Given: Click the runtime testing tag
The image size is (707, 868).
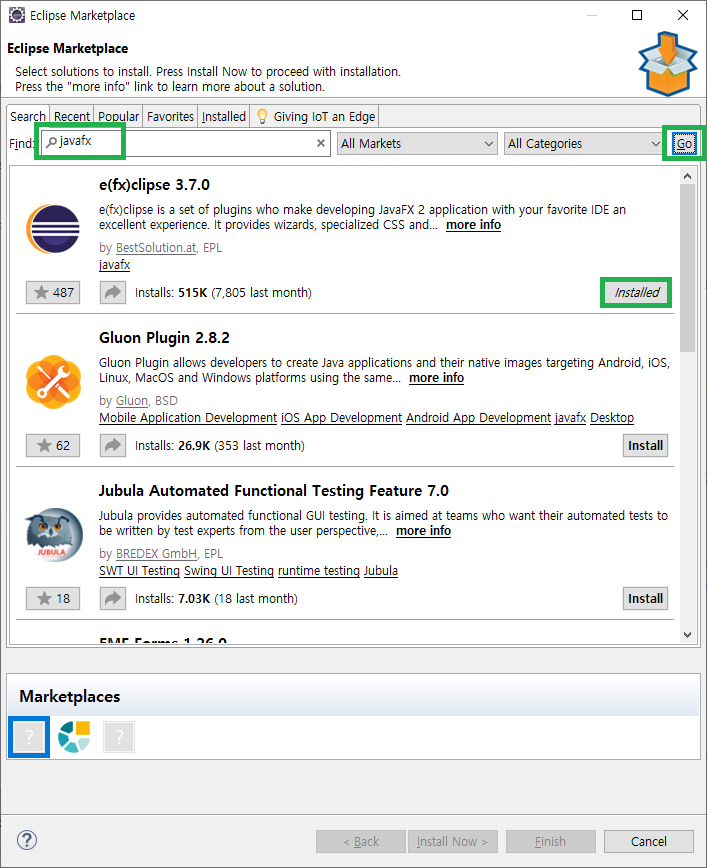Looking at the screenshot, I should [319, 570].
